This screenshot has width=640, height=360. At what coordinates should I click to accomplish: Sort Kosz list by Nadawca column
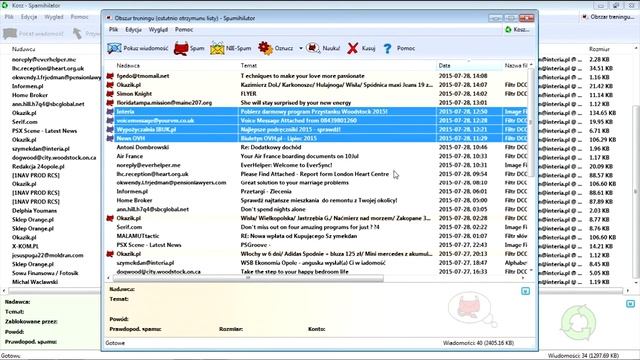pos(24,49)
